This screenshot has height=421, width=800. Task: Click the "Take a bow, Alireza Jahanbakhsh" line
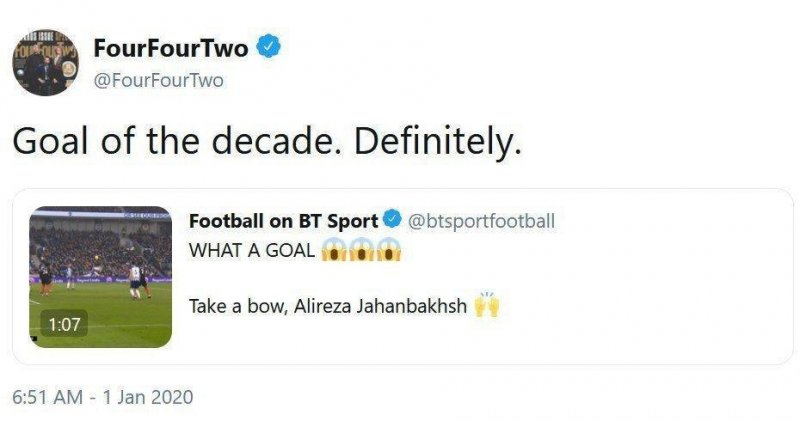coord(328,306)
